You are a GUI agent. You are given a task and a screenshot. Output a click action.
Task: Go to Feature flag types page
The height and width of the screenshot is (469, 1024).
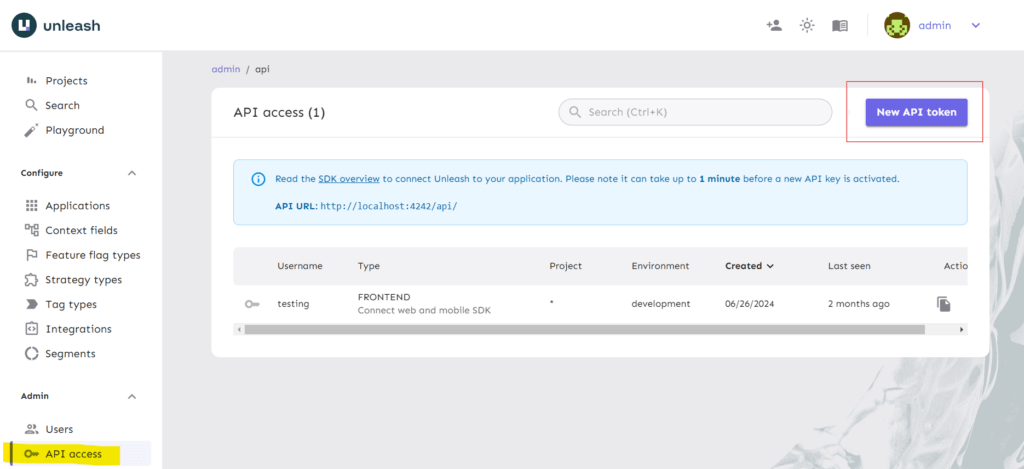92,255
